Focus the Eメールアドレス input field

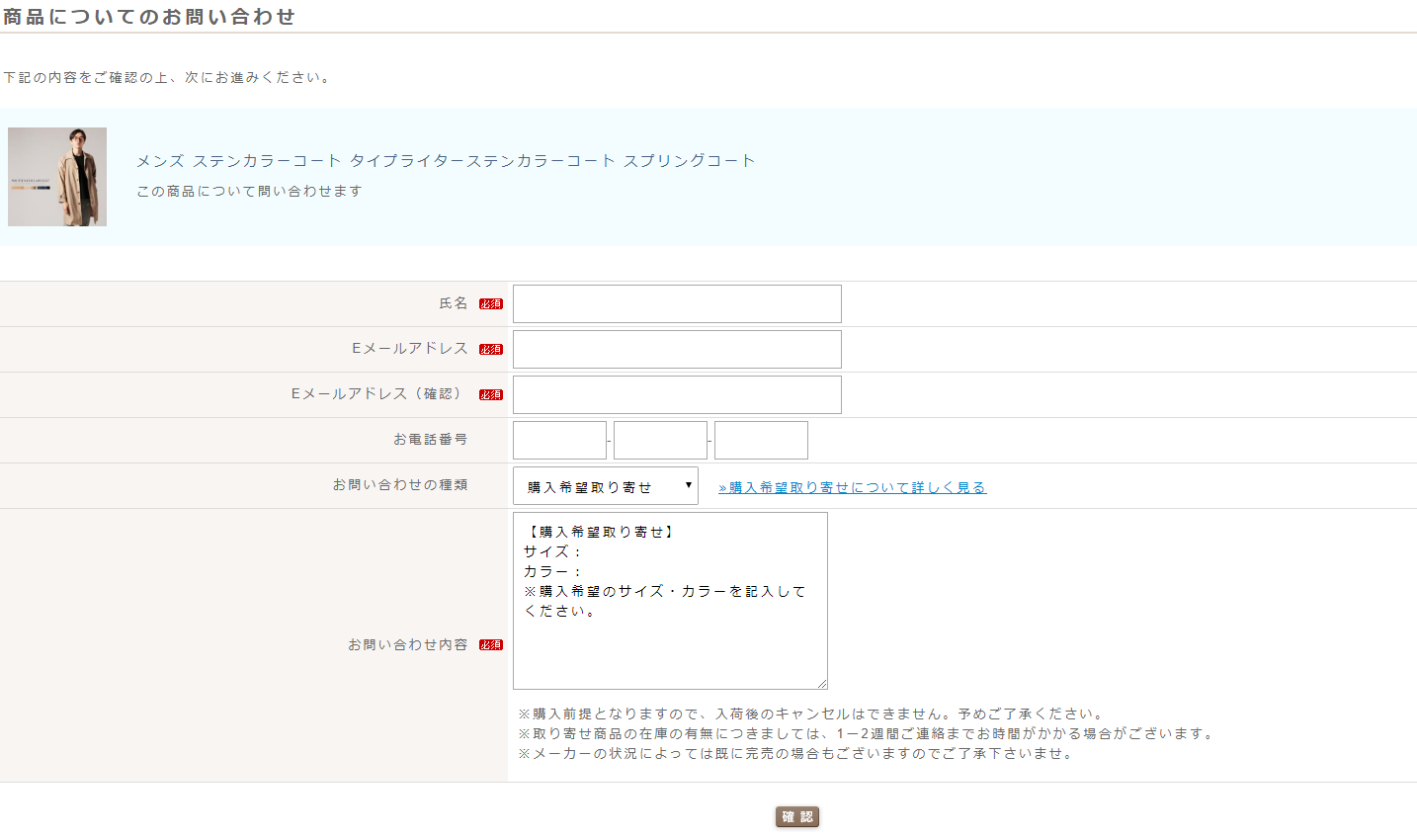click(677, 349)
